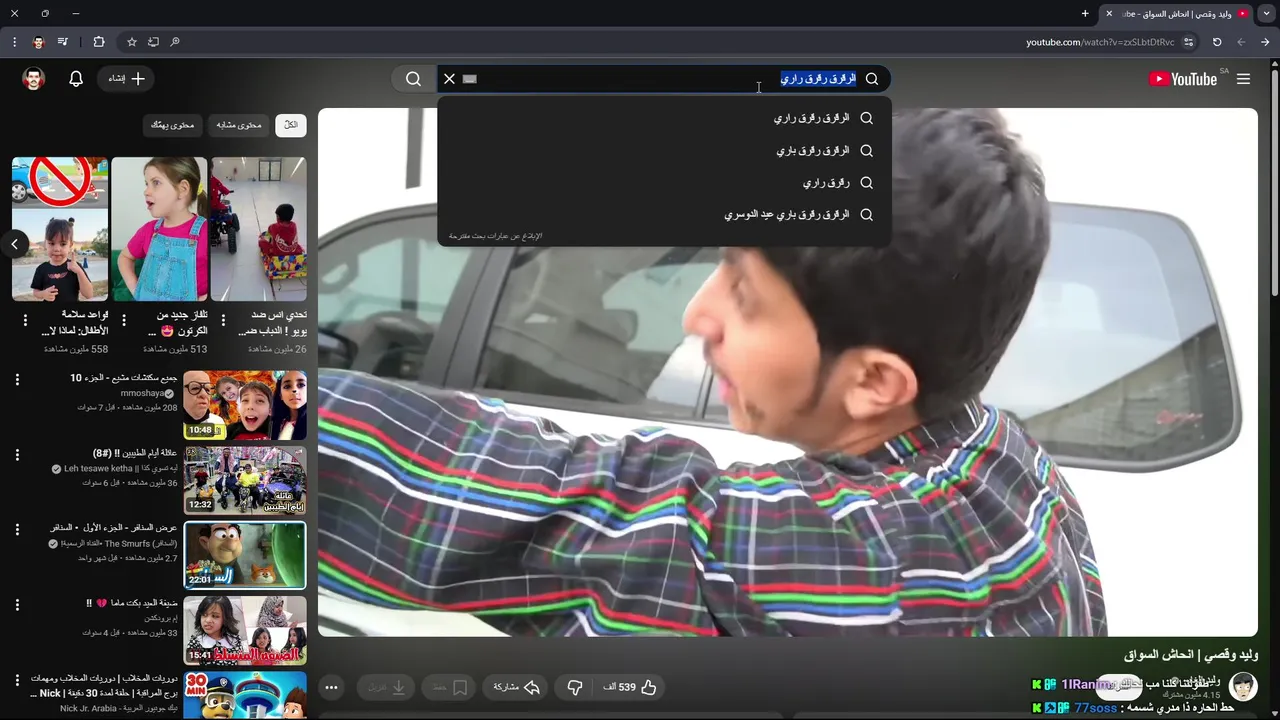Open short تحدي انس ضد يويو thumbnail
Viewport: 1280px width, 720px height.
(258, 229)
